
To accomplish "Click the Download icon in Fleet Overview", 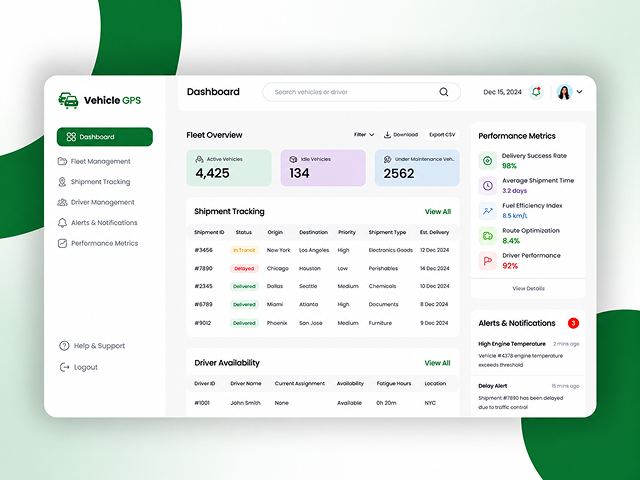I will (387, 135).
